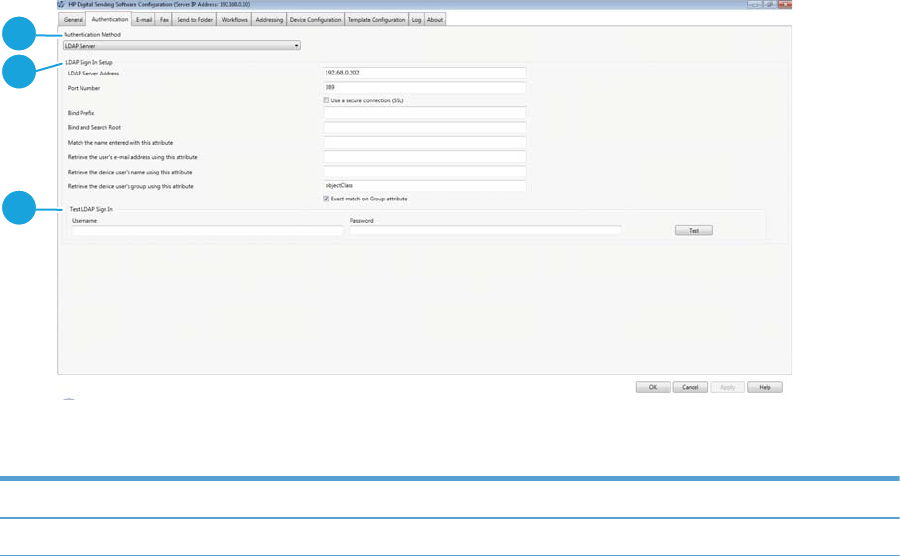
Task: Expand the Authentication Method dropdown
Action: [x=181, y=45]
